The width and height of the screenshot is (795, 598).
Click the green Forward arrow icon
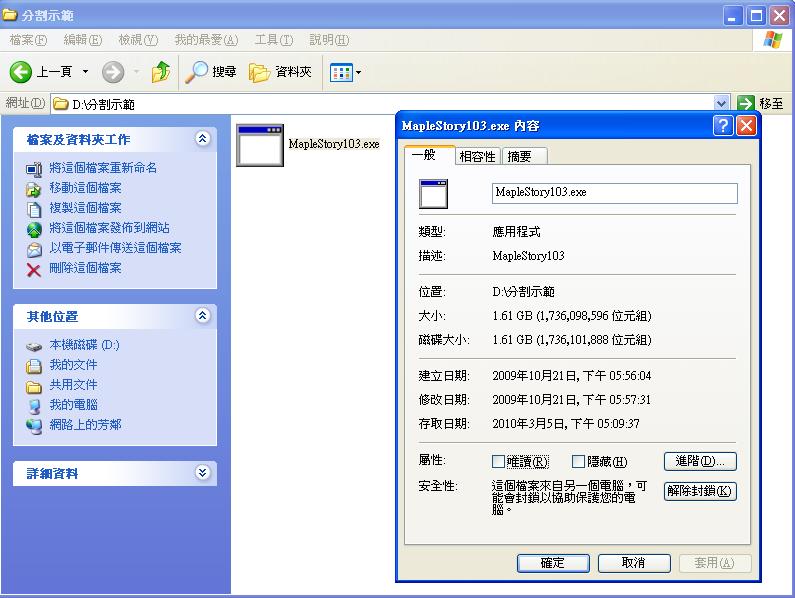coord(113,72)
